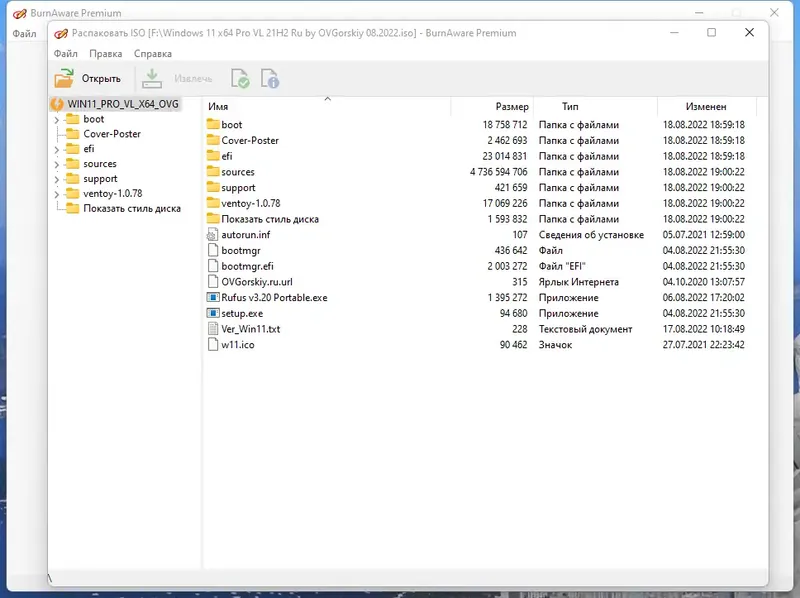This screenshot has height=598, width=800.
Task: Click the Показать стиль диска folder icon in tree
Action: [73, 208]
